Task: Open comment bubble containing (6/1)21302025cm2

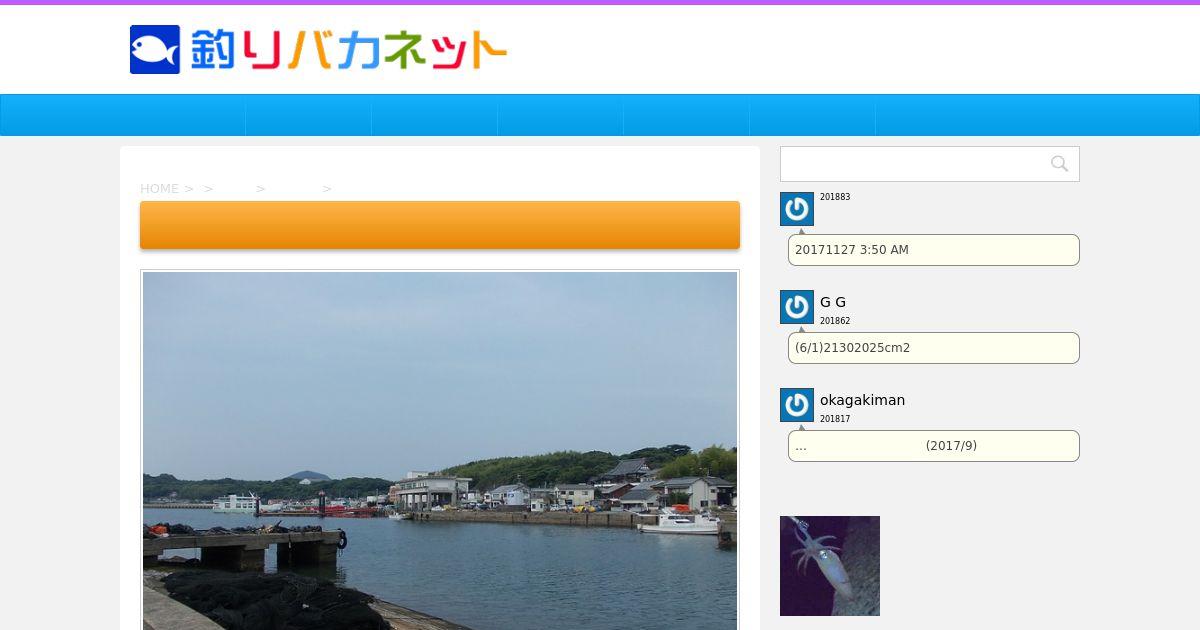Action: [x=934, y=348]
